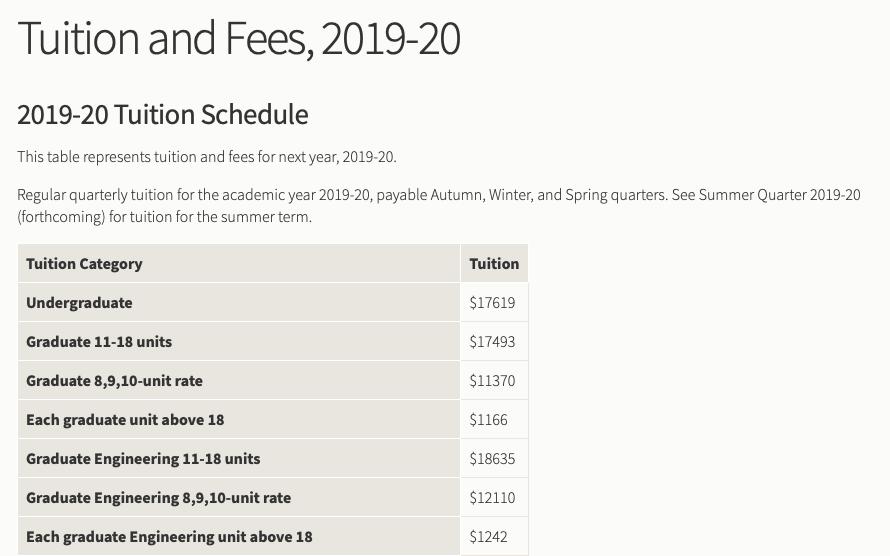This screenshot has height=556, width=890.
Task: Select Each graduate Engineering unit above 18
Action: click(x=169, y=537)
